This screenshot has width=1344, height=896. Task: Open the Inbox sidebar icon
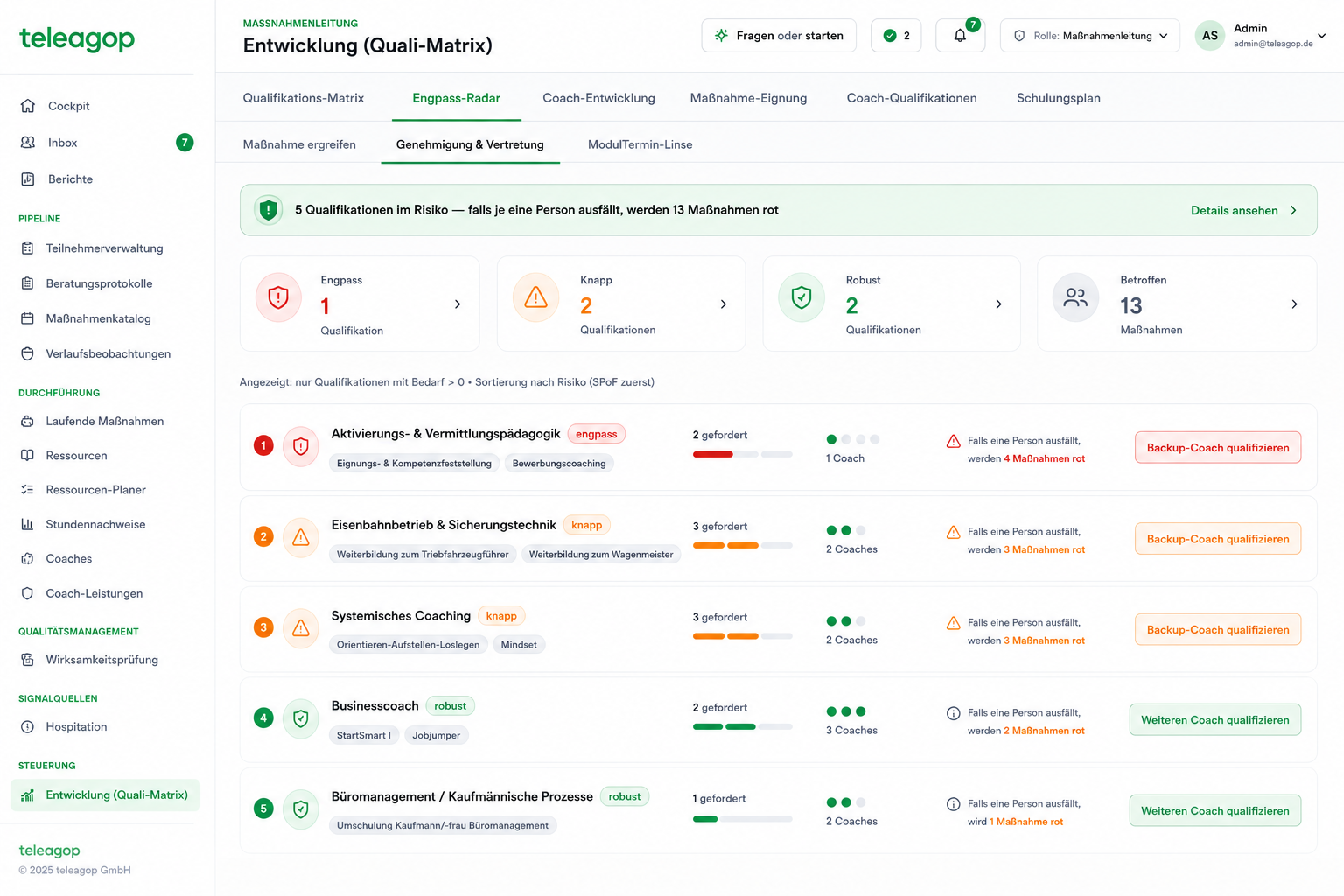(x=28, y=143)
